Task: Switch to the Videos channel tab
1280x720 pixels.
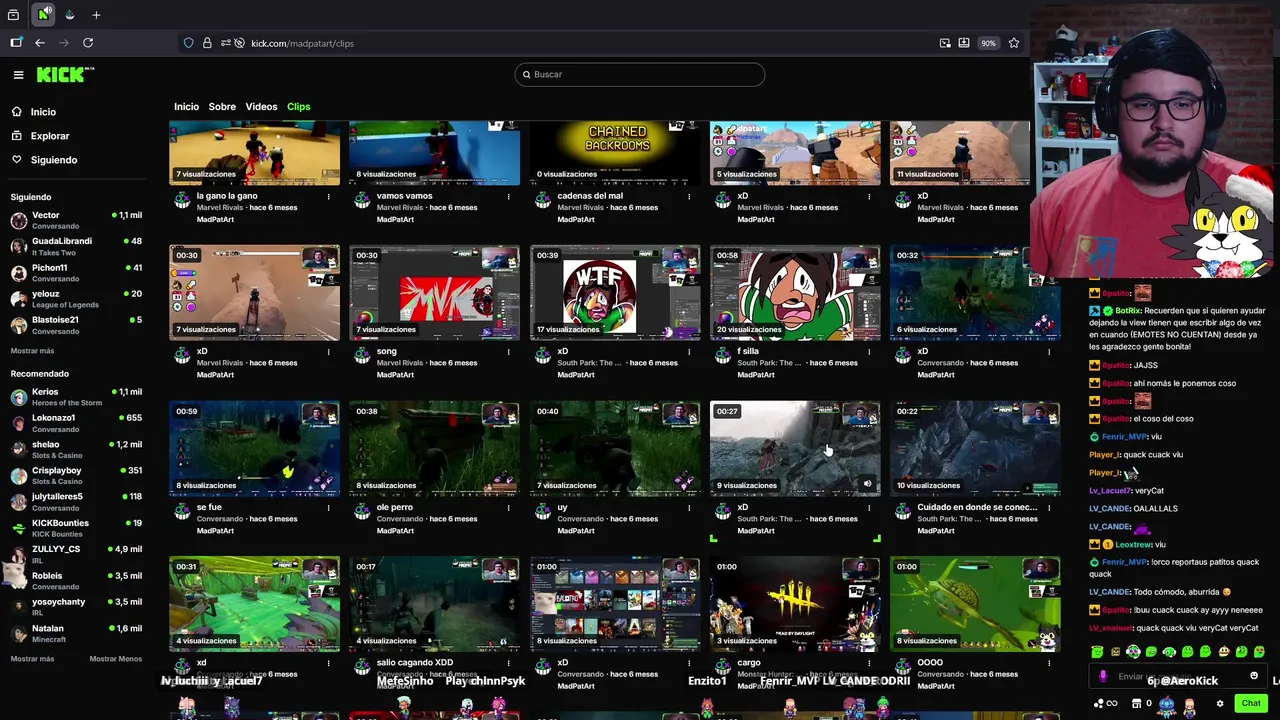Action: 261,107
